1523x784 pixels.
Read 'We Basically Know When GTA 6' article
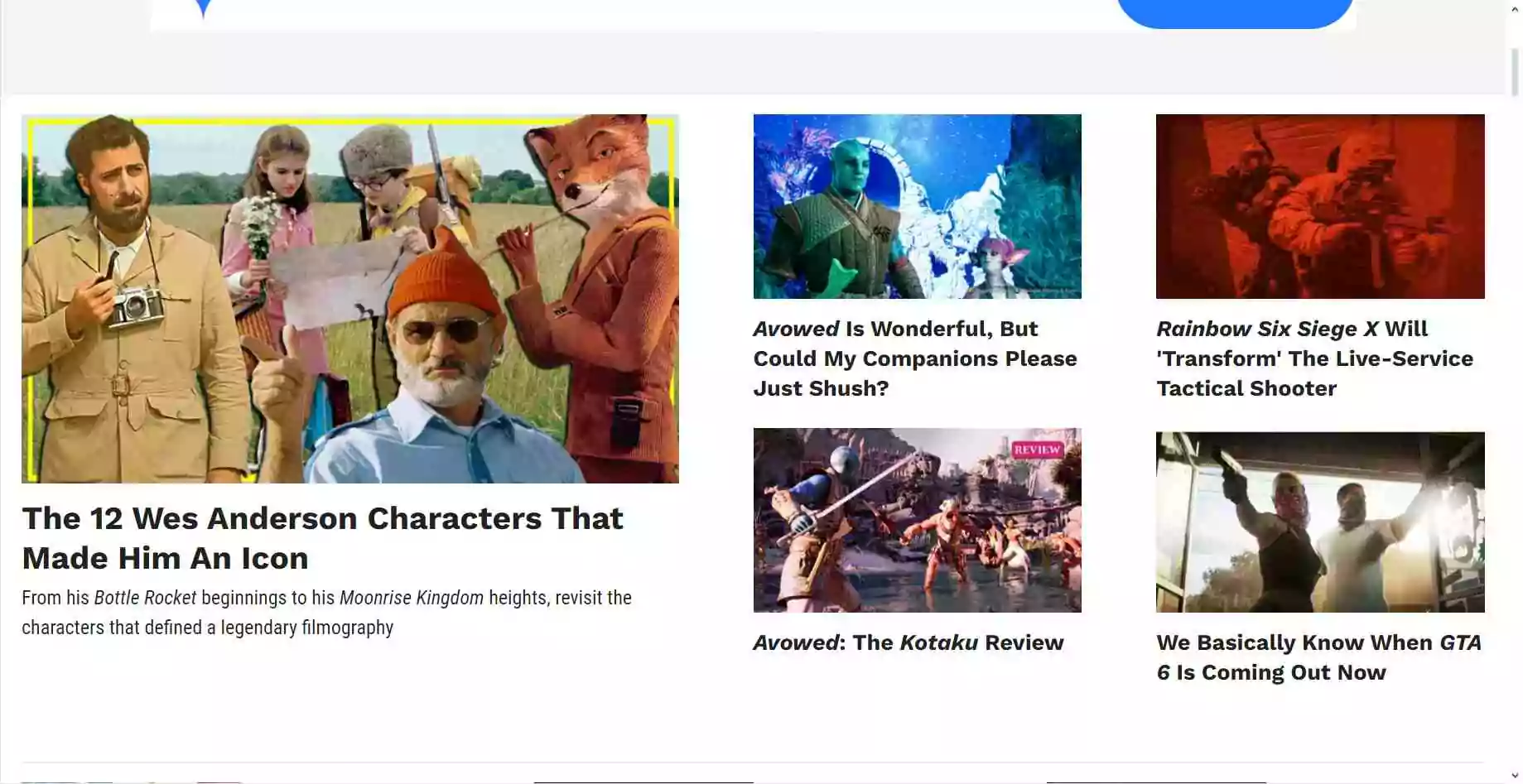1319,657
